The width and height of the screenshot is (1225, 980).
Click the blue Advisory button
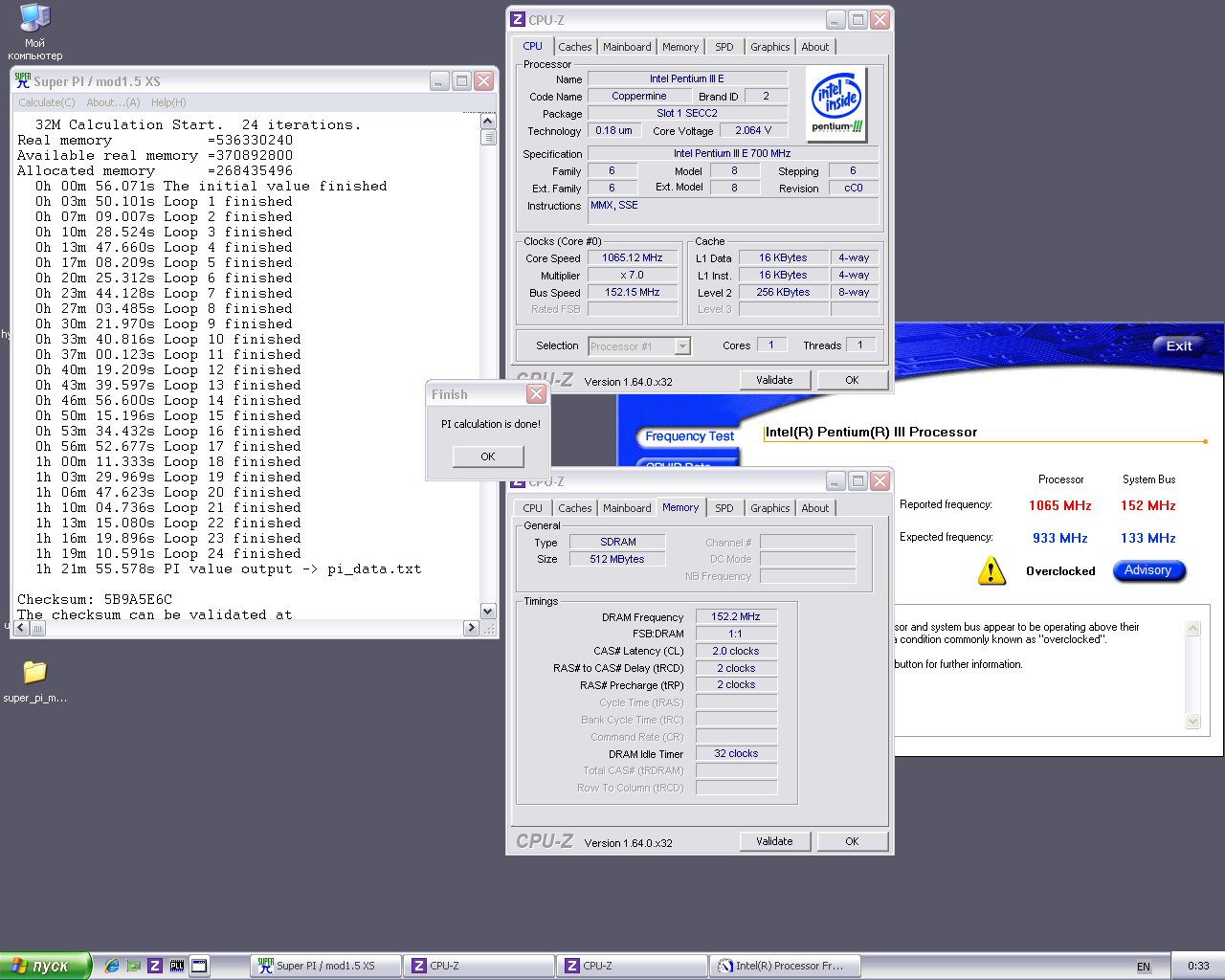click(1148, 570)
